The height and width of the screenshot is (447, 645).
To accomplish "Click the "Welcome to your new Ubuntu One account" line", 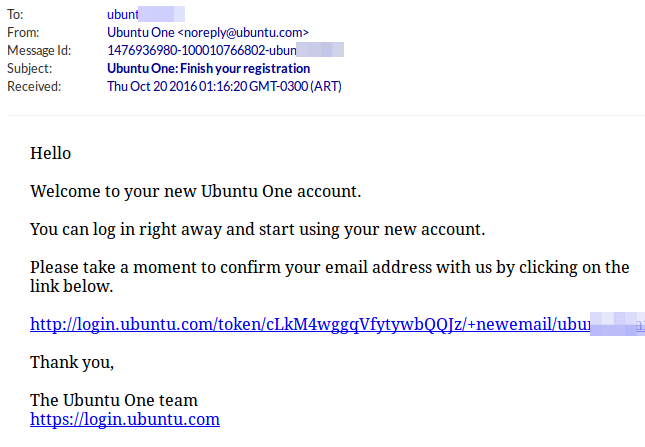I will [x=195, y=191].
